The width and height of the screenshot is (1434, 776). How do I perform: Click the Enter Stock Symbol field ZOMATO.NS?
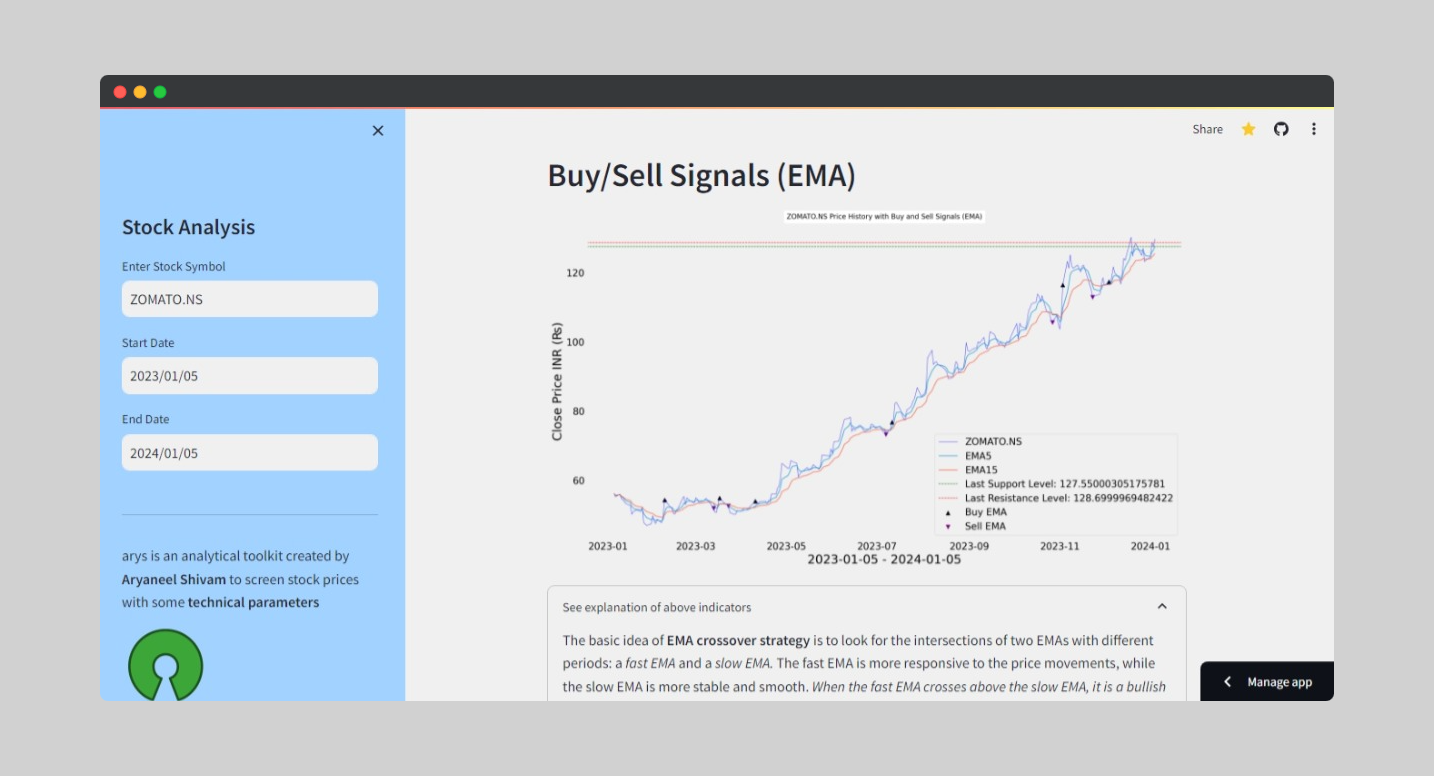pos(250,299)
